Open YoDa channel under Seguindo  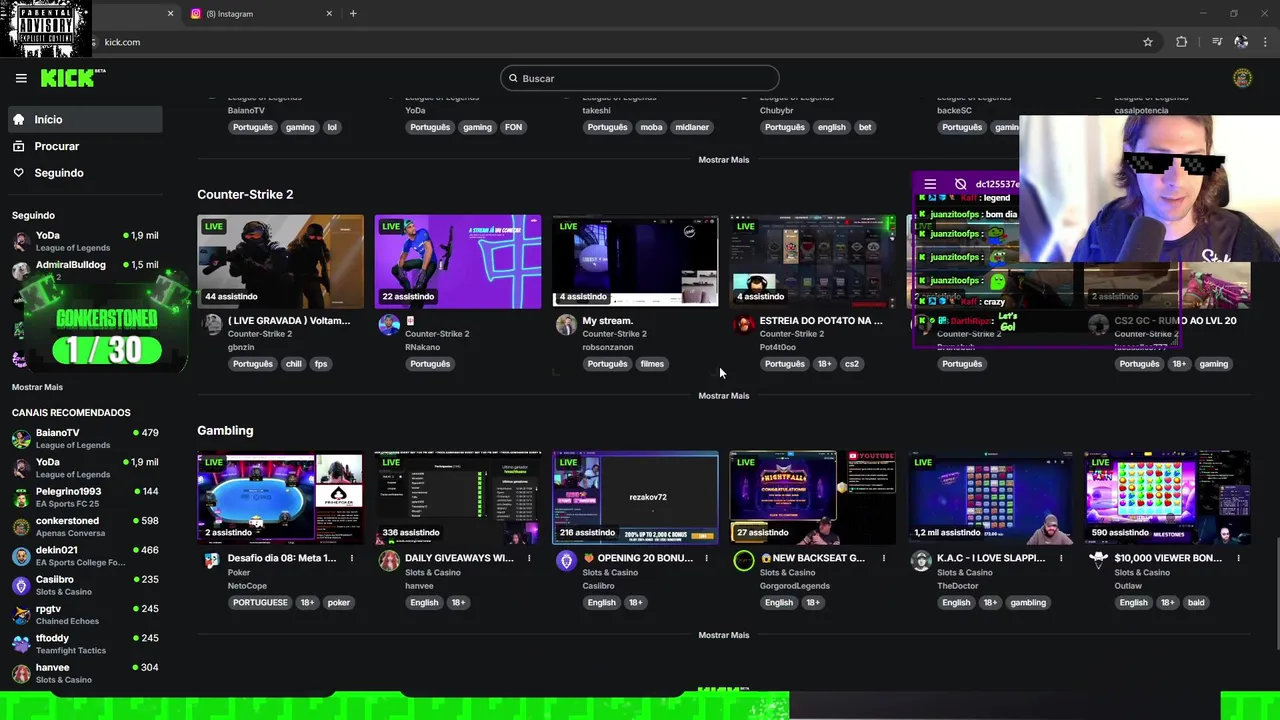pyautogui.click(x=85, y=241)
